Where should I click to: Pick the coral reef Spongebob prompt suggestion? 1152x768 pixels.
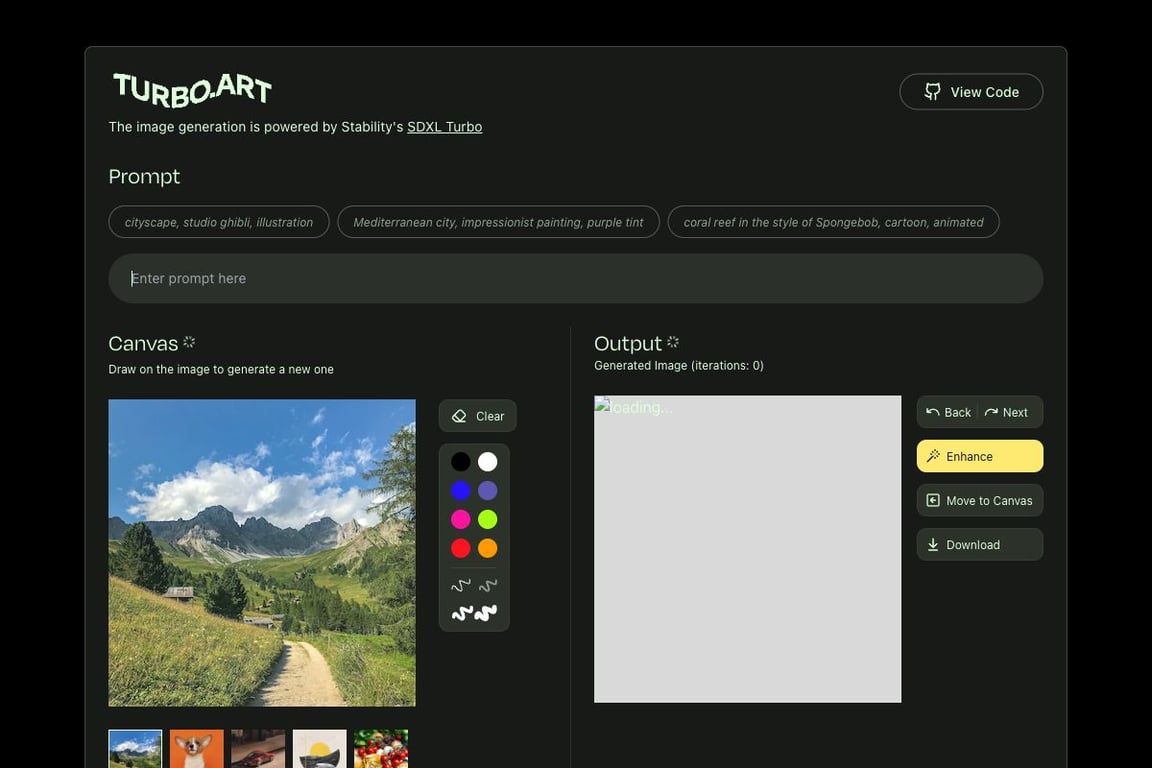833,222
